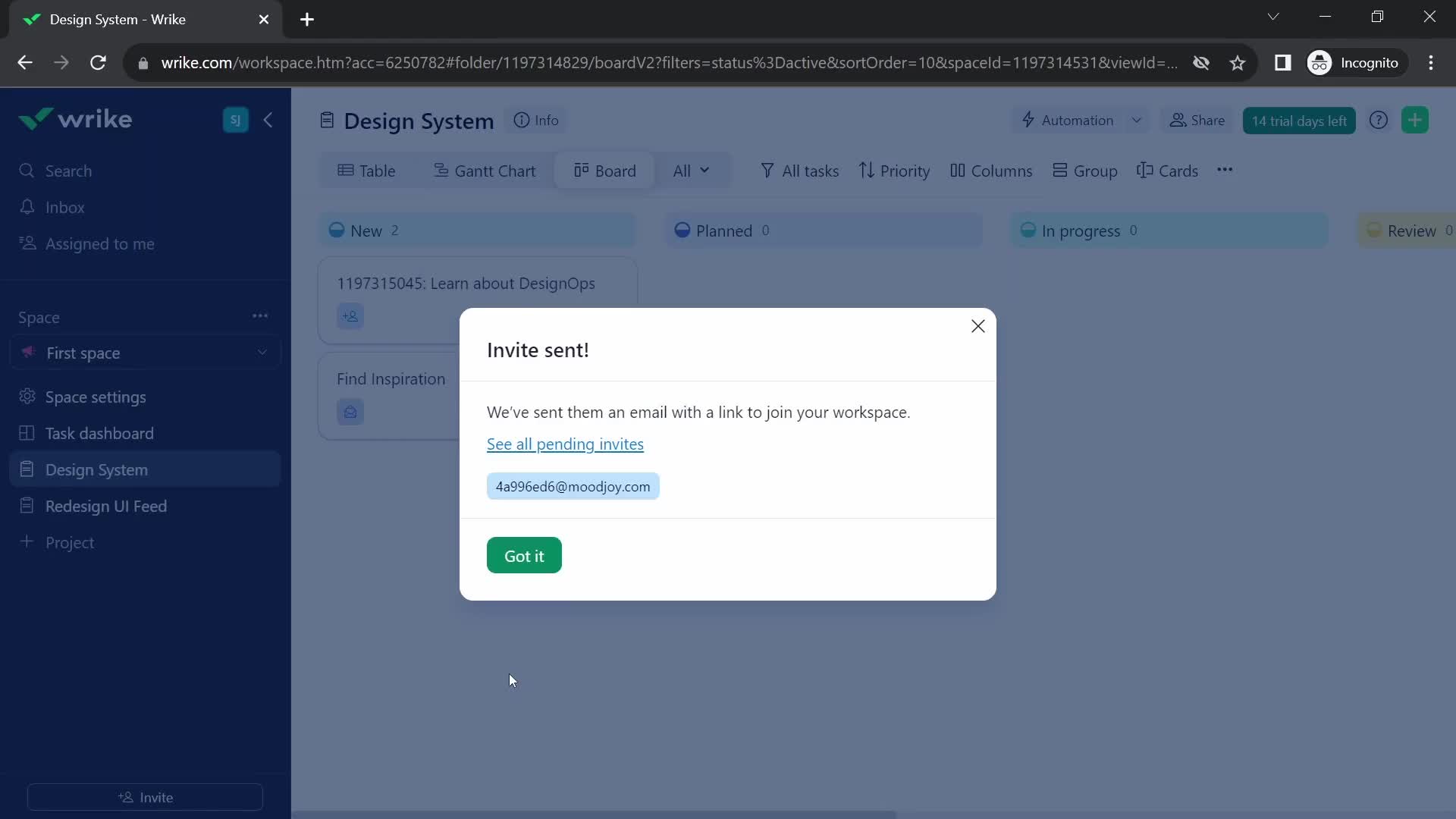Click See all pending invites link
The width and height of the screenshot is (1456, 819).
coord(565,444)
